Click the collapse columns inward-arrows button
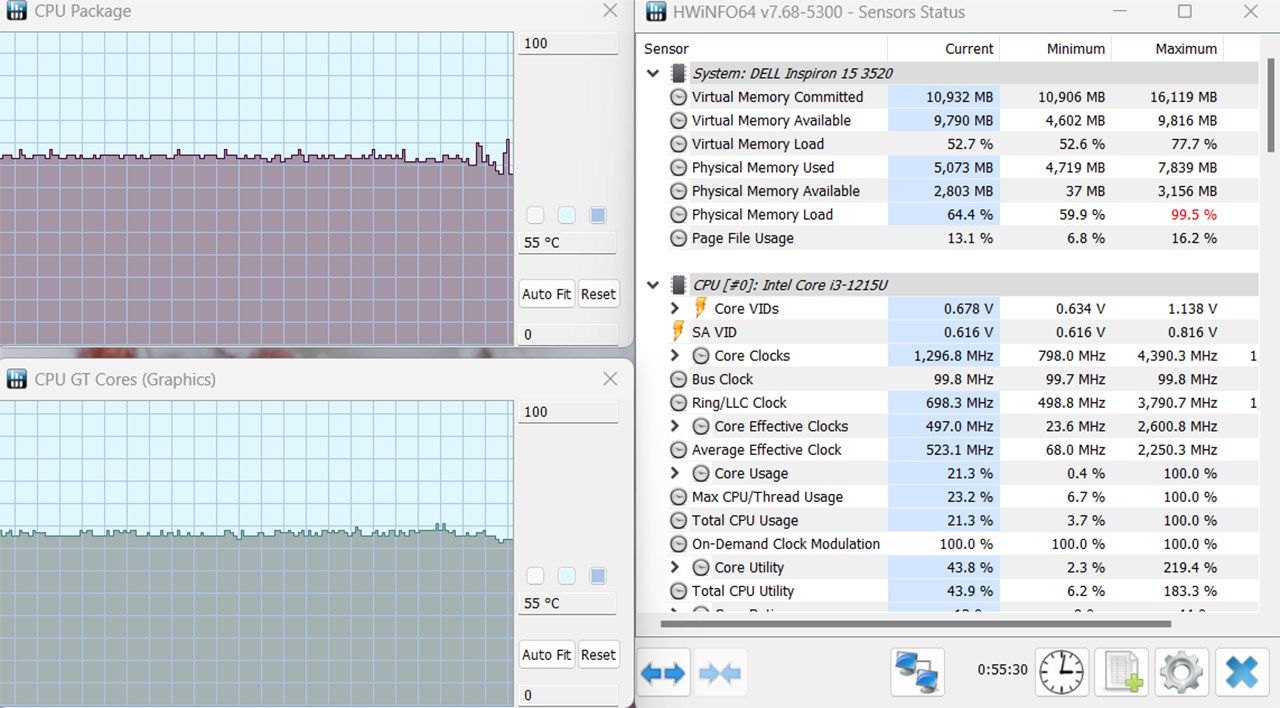This screenshot has width=1280, height=708. click(720, 673)
